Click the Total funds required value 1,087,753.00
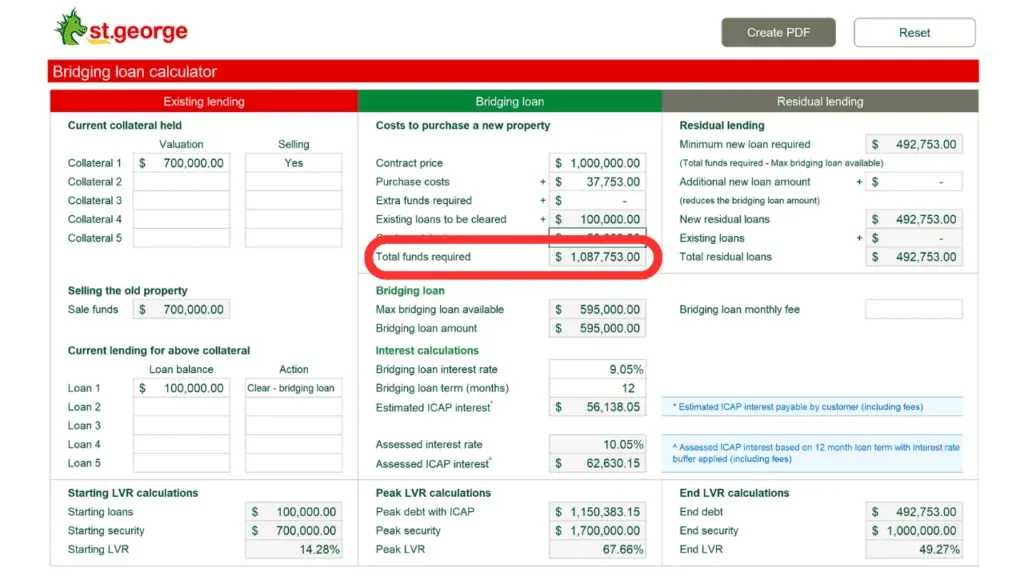The height and width of the screenshot is (576, 1024). pyautogui.click(x=598, y=257)
